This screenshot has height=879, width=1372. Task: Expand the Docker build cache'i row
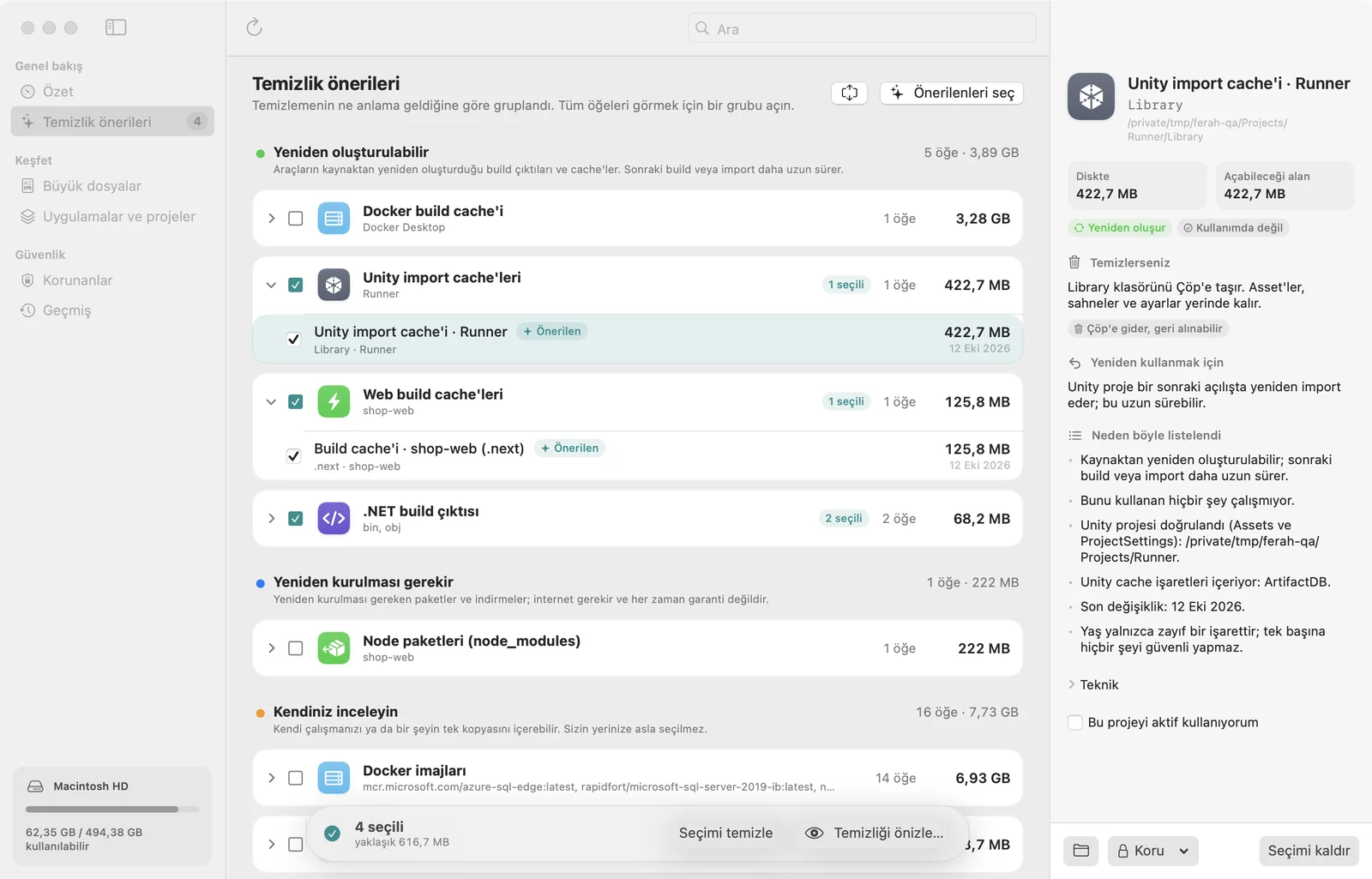click(271, 219)
